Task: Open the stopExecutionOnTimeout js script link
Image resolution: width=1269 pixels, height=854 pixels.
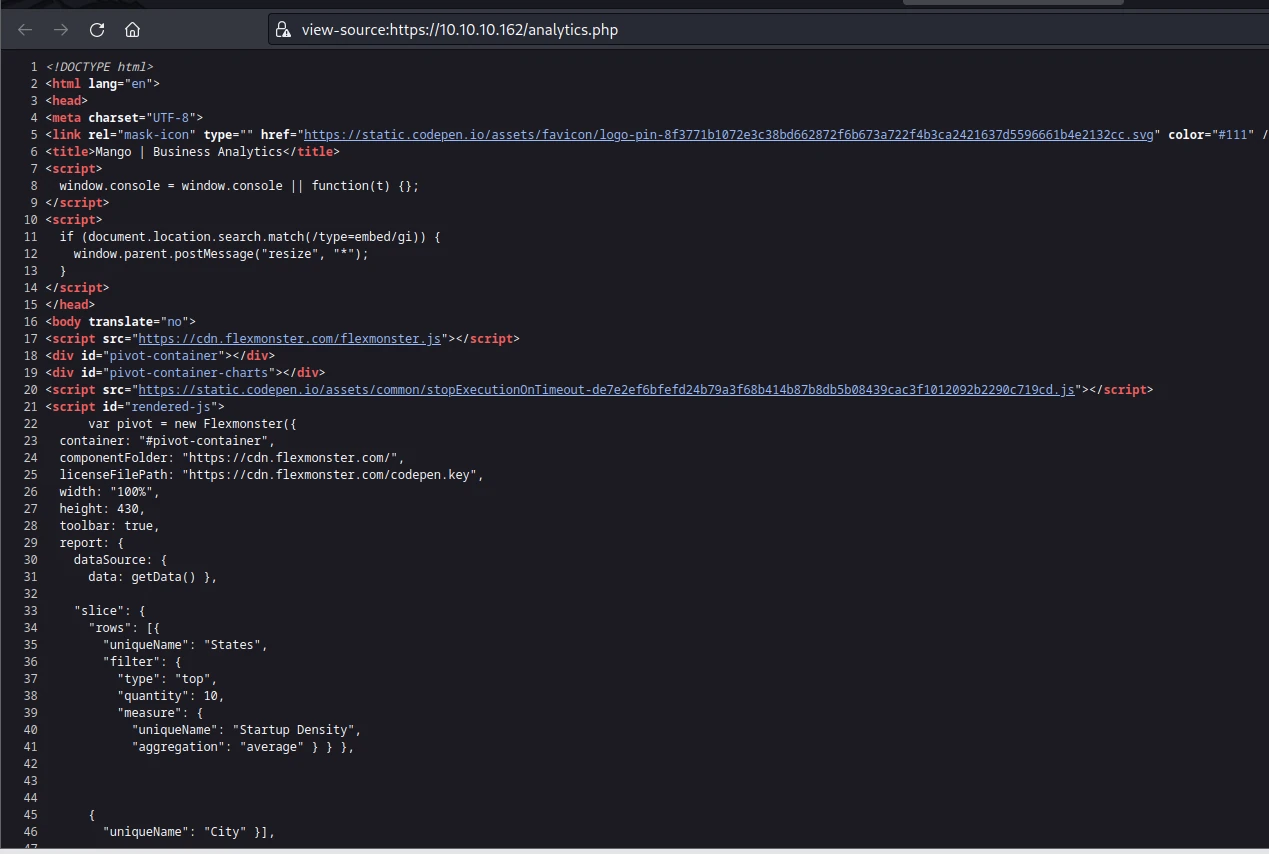Action: coord(606,389)
